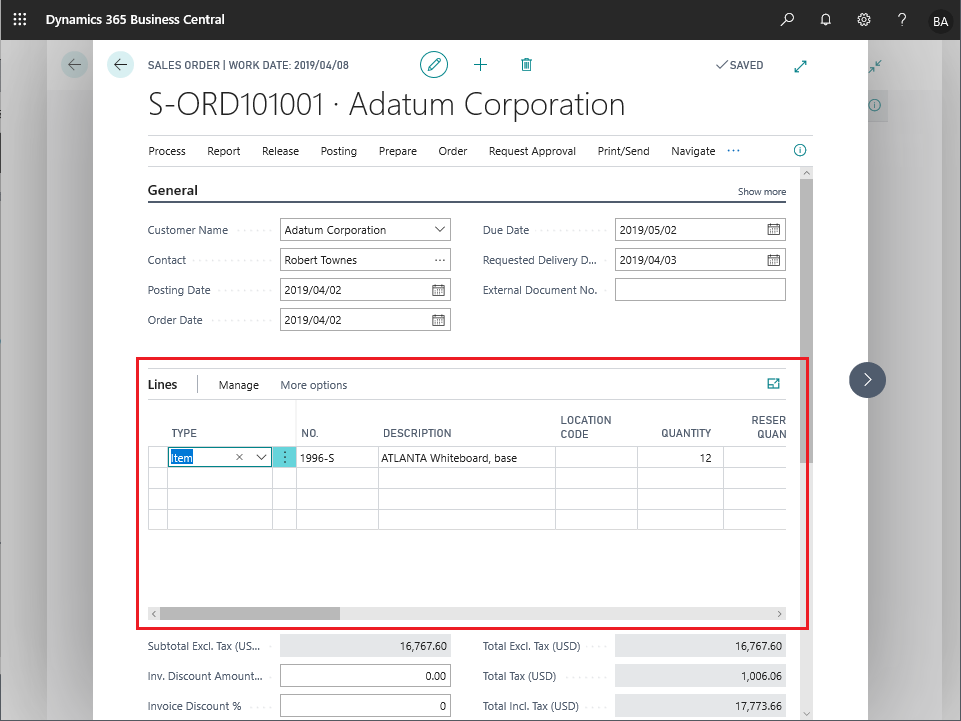Viewport: 961px width, 721px height.
Task: Open the BA user account avatar
Action: click(940, 21)
